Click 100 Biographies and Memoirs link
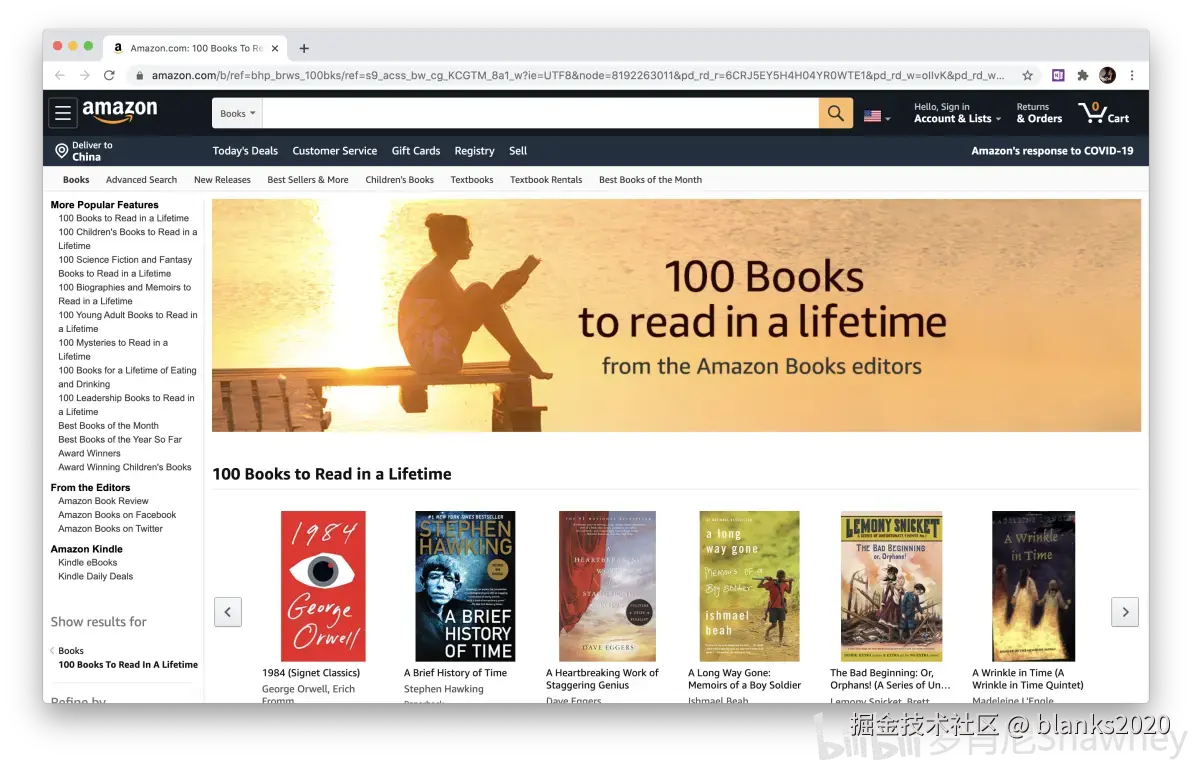Screen dimensions: 1192x760 tap(125, 294)
